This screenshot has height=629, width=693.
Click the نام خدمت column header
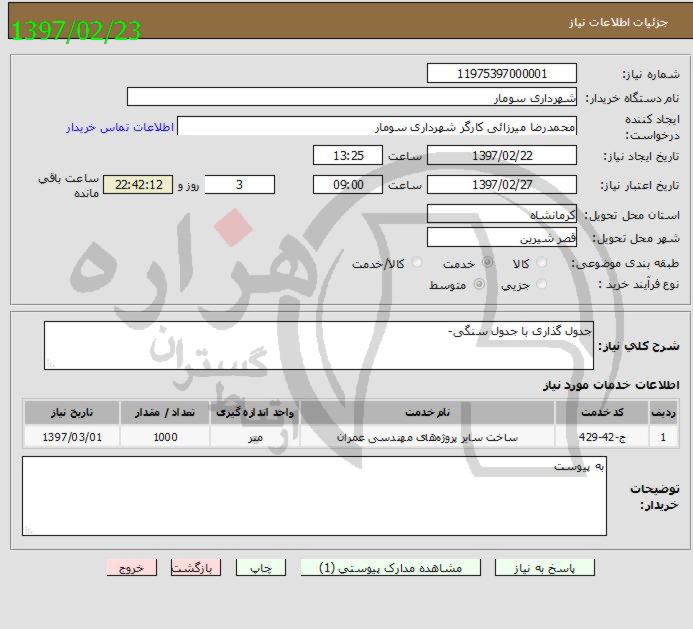427,412
